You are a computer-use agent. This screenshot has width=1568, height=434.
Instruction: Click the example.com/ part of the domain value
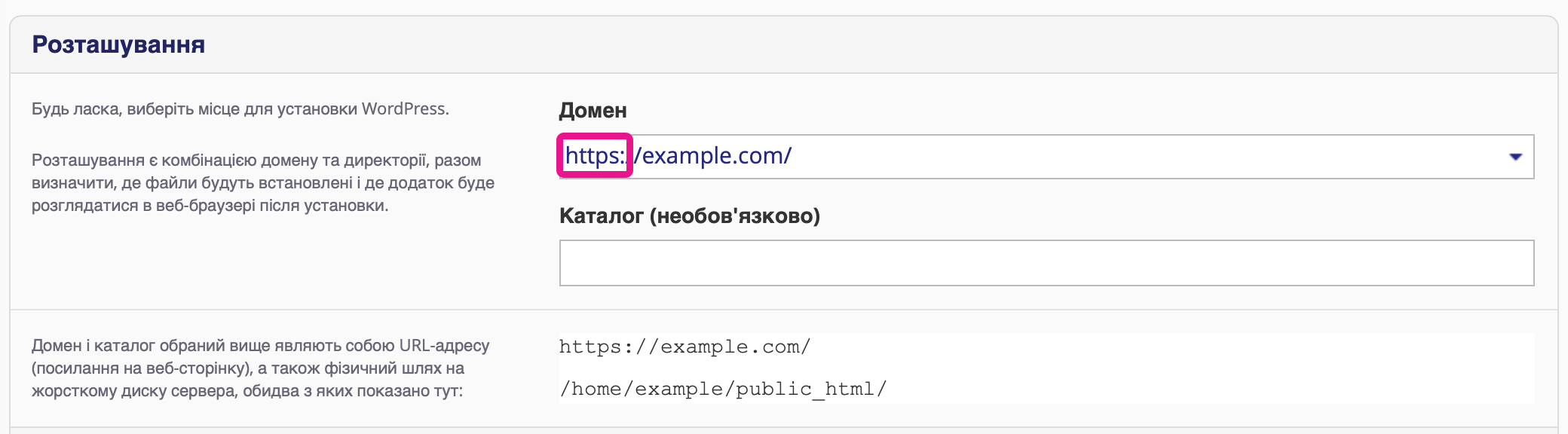pos(716,156)
